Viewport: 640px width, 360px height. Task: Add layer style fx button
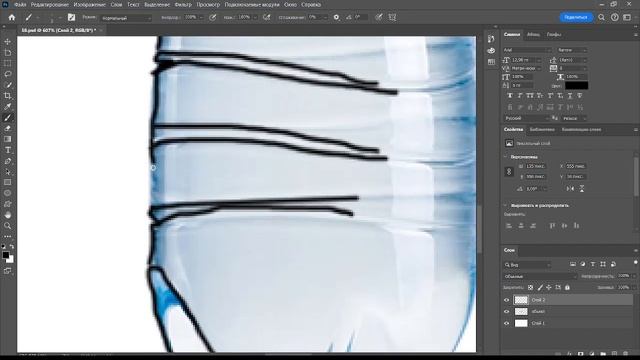tap(569, 354)
